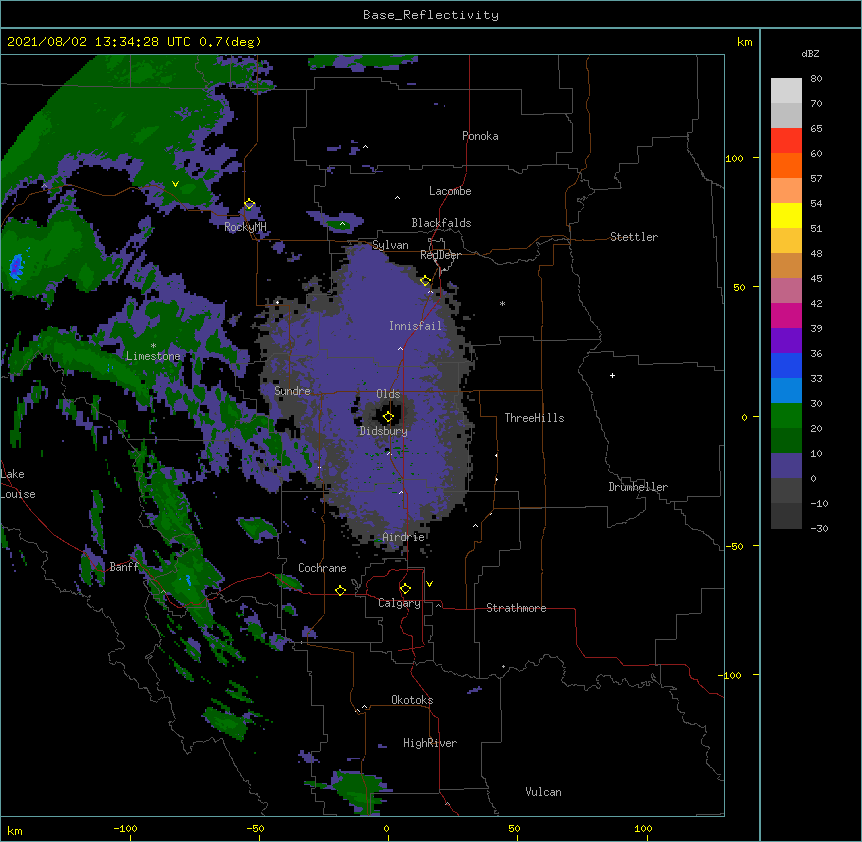Viewport: 862px width, 842px height.
Task: Click the km unit label at bottom left
Action: tap(15, 830)
